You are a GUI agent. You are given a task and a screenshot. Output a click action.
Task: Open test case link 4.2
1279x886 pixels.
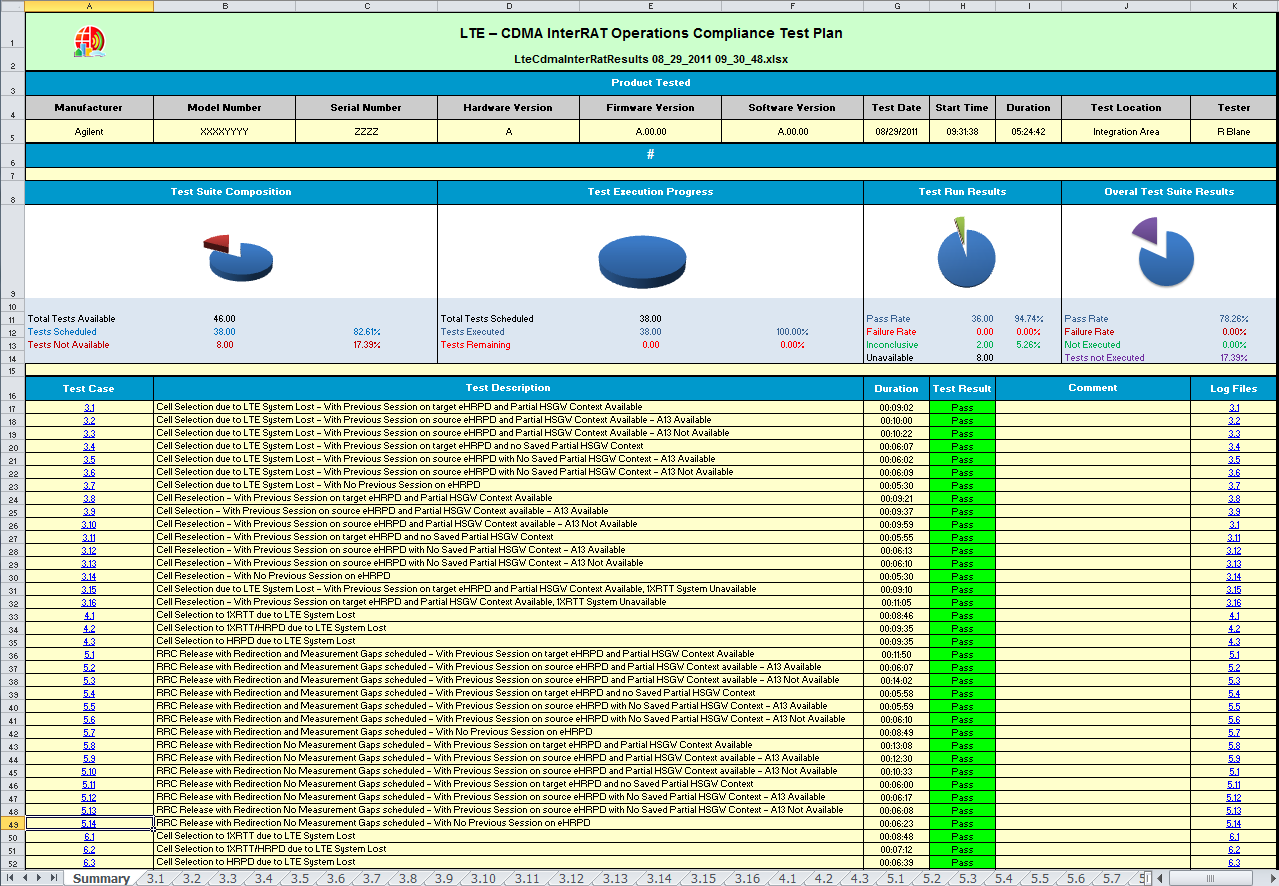pos(89,628)
